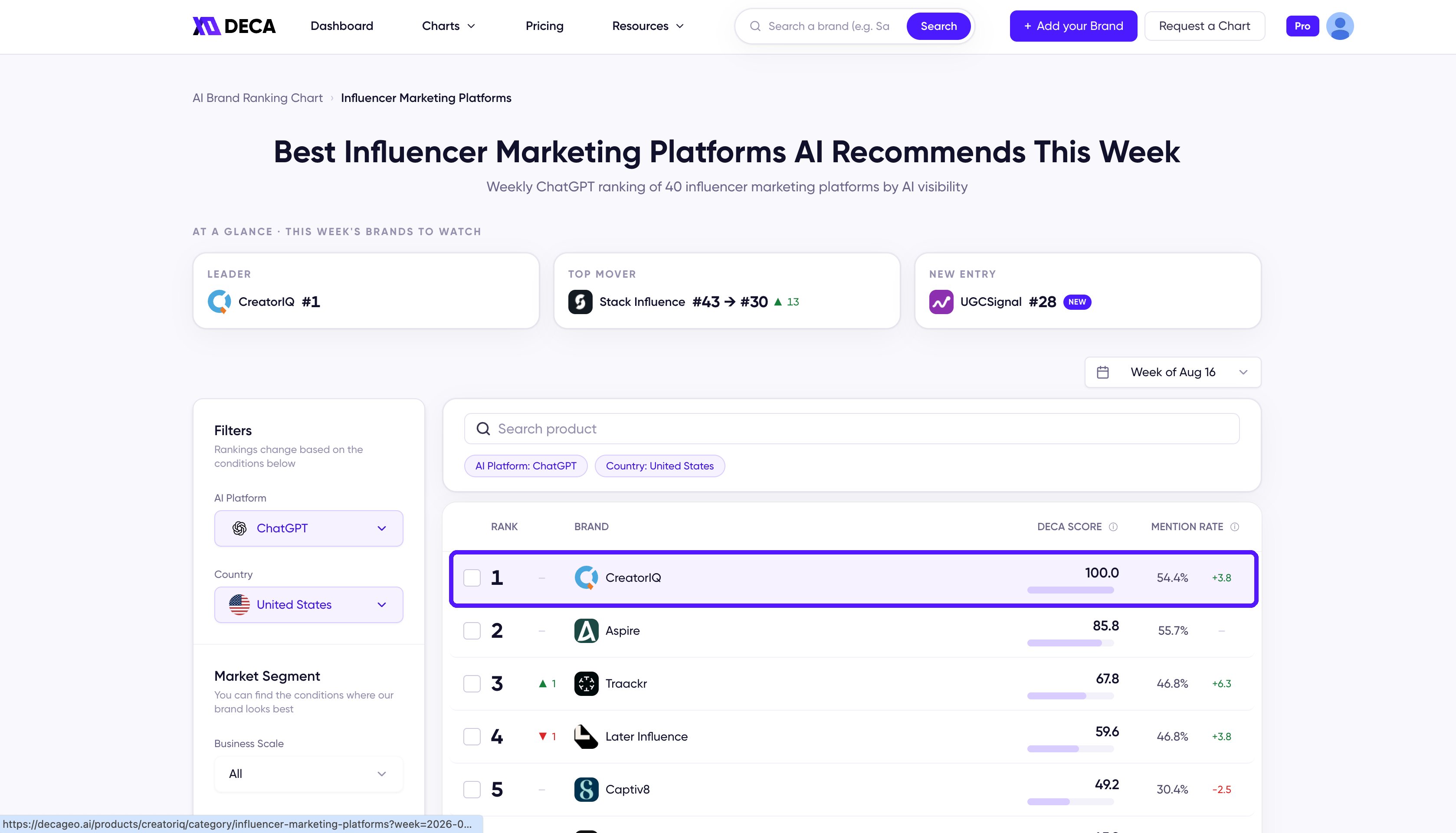Click the Traackr logo in the table

(587, 684)
